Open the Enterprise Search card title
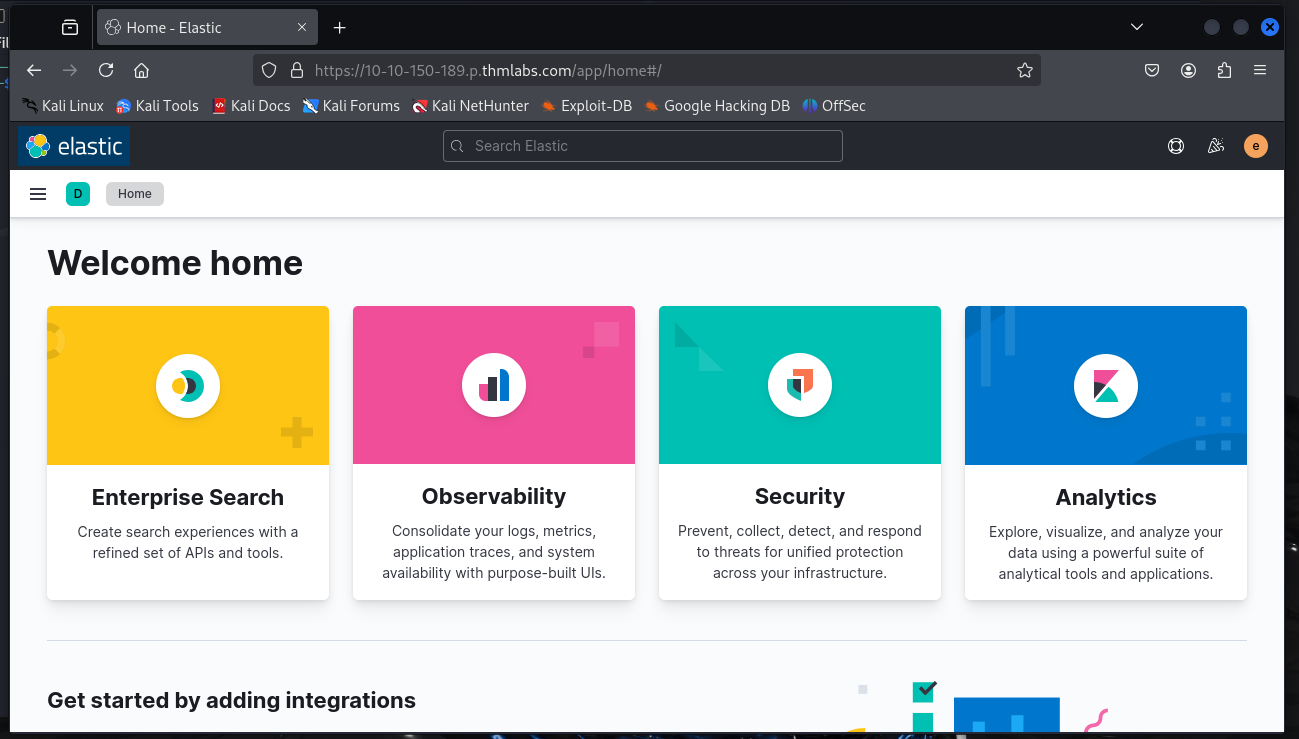This screenshot has height=739, width=1299. tap(188, 497)
